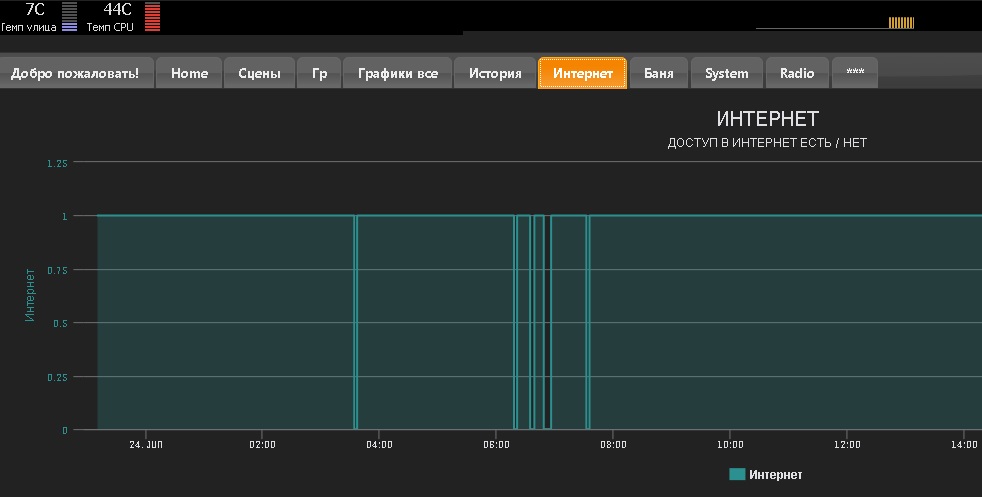
Task: Click the outdoor temperature bar gauge
Action: pos(69,17)
